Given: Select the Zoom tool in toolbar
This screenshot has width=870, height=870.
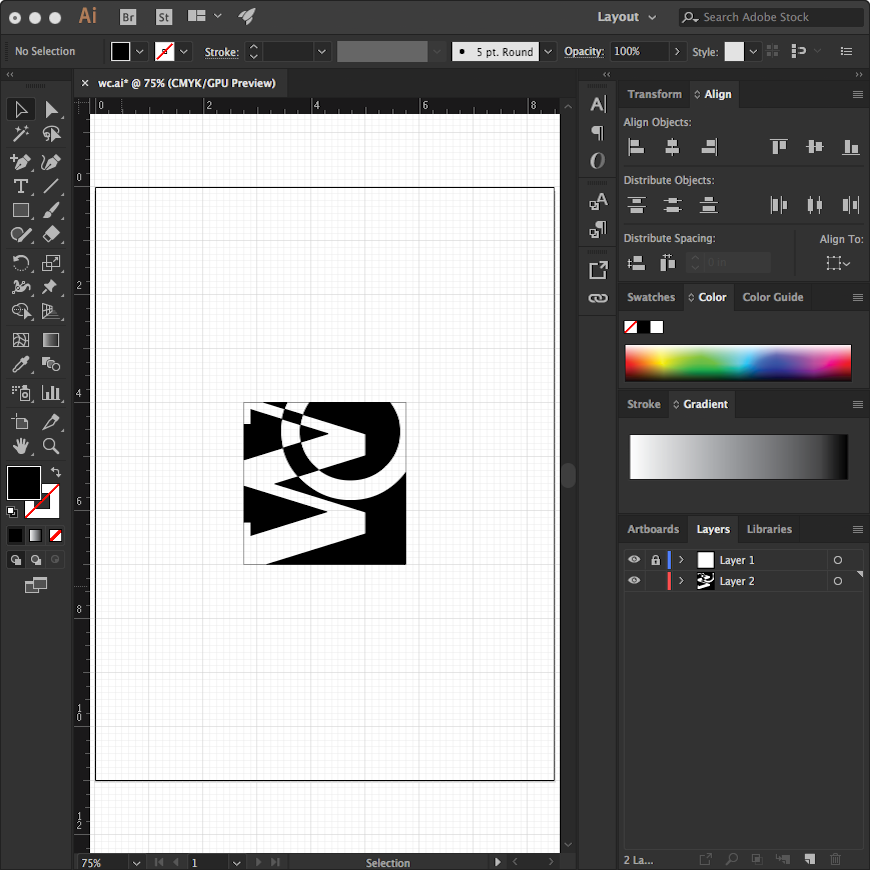Looking at the screenshot, I should (x=51, y=446).
